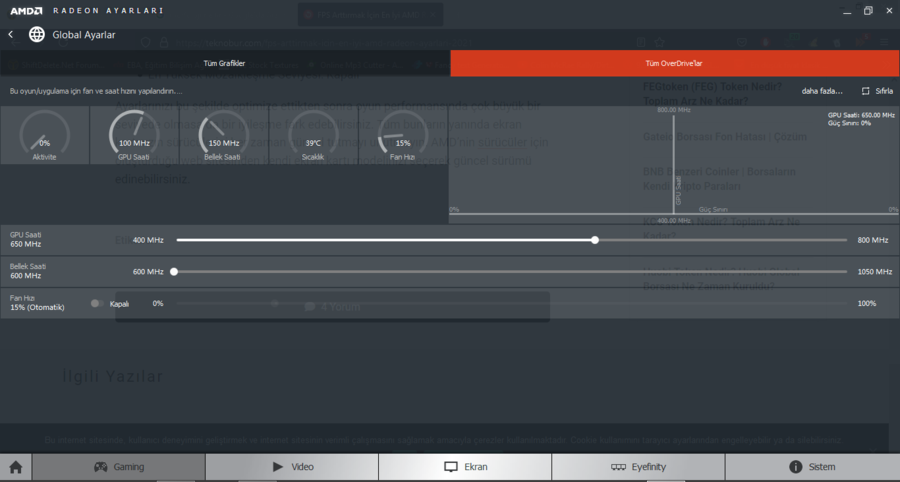
Task: Click the Bellek Saati slider handle
Action: tap(174, 271)
